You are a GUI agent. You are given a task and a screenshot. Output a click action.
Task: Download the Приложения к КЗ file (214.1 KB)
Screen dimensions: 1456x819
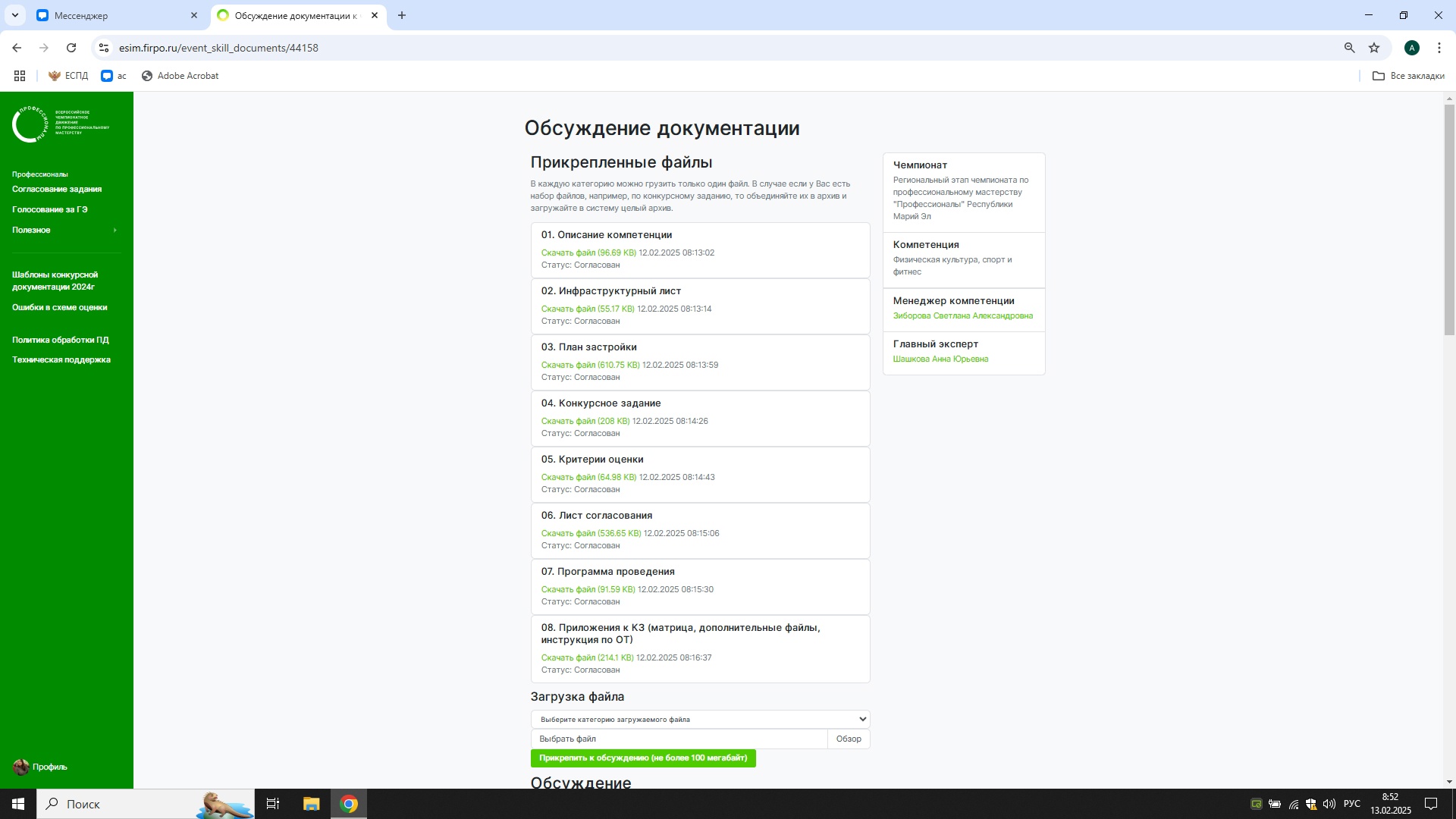[x=587, y=657]
